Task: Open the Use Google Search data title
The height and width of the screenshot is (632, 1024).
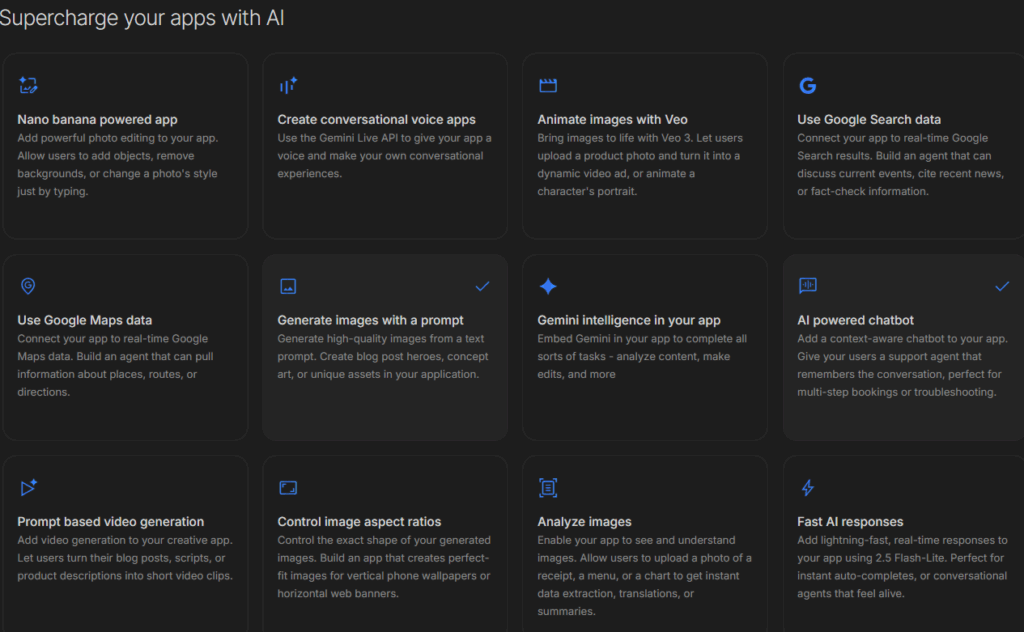Action: [x=868, y=120]
